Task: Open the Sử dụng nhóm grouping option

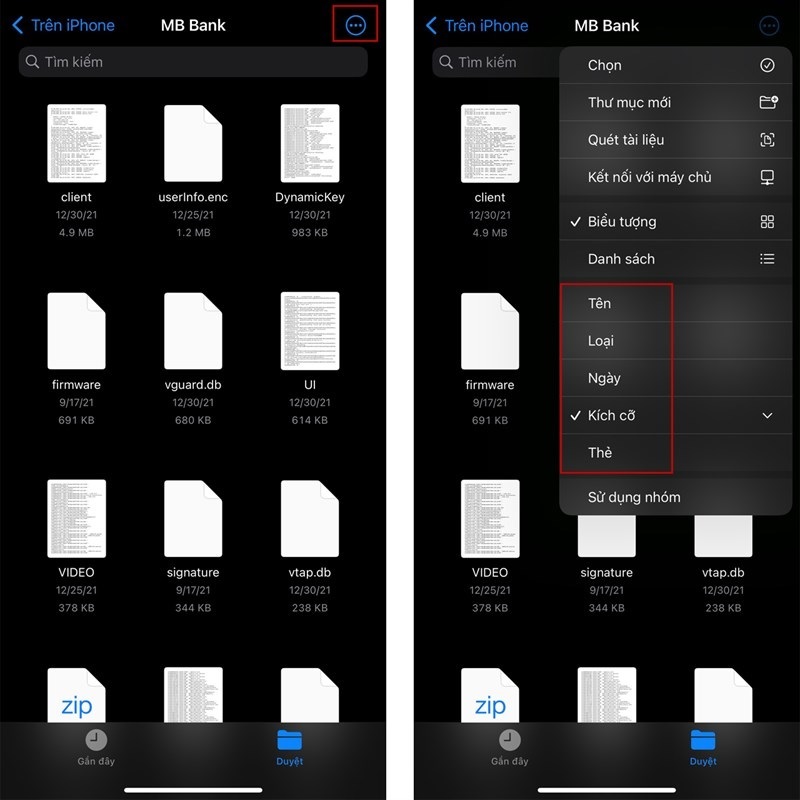Action: pyautogui.click(x=634, y=497)
